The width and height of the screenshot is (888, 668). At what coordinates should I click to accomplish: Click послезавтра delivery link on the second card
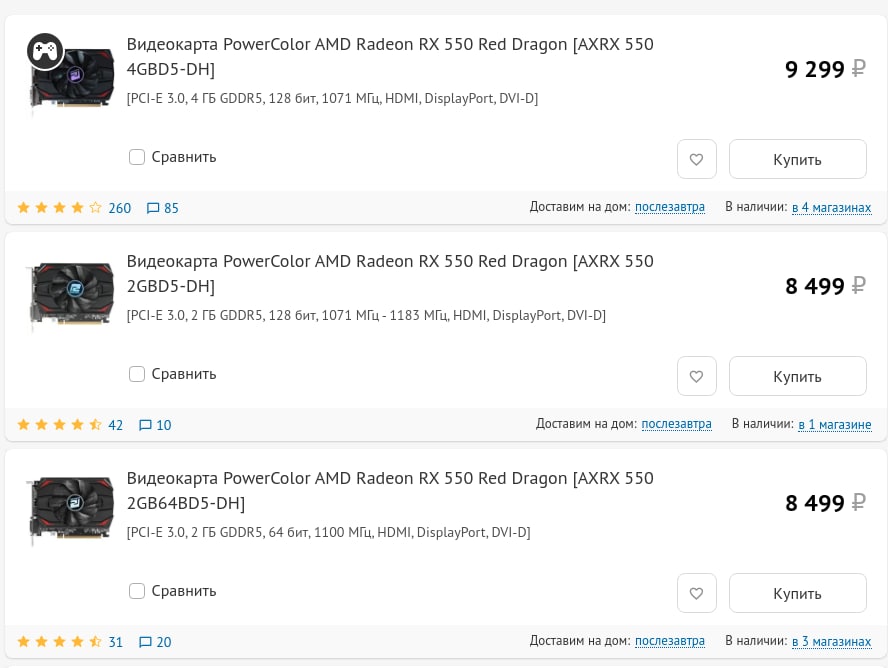point(676,423)
